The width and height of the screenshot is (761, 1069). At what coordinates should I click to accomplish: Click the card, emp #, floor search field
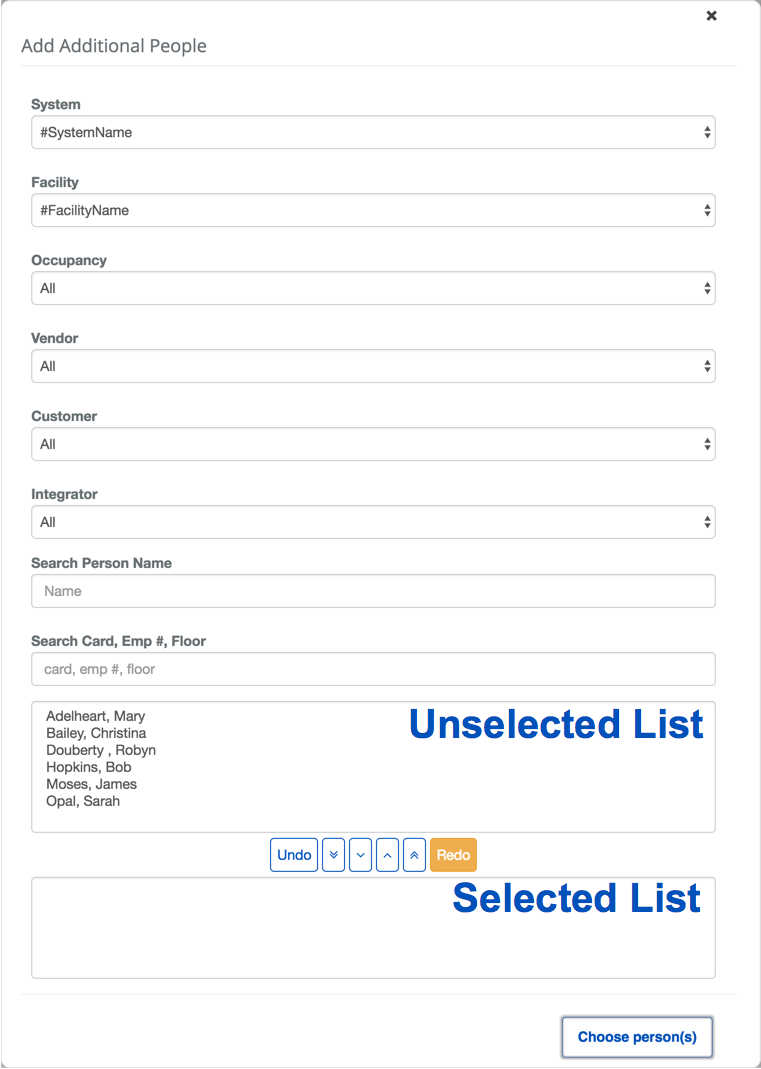tap(373, 669)
